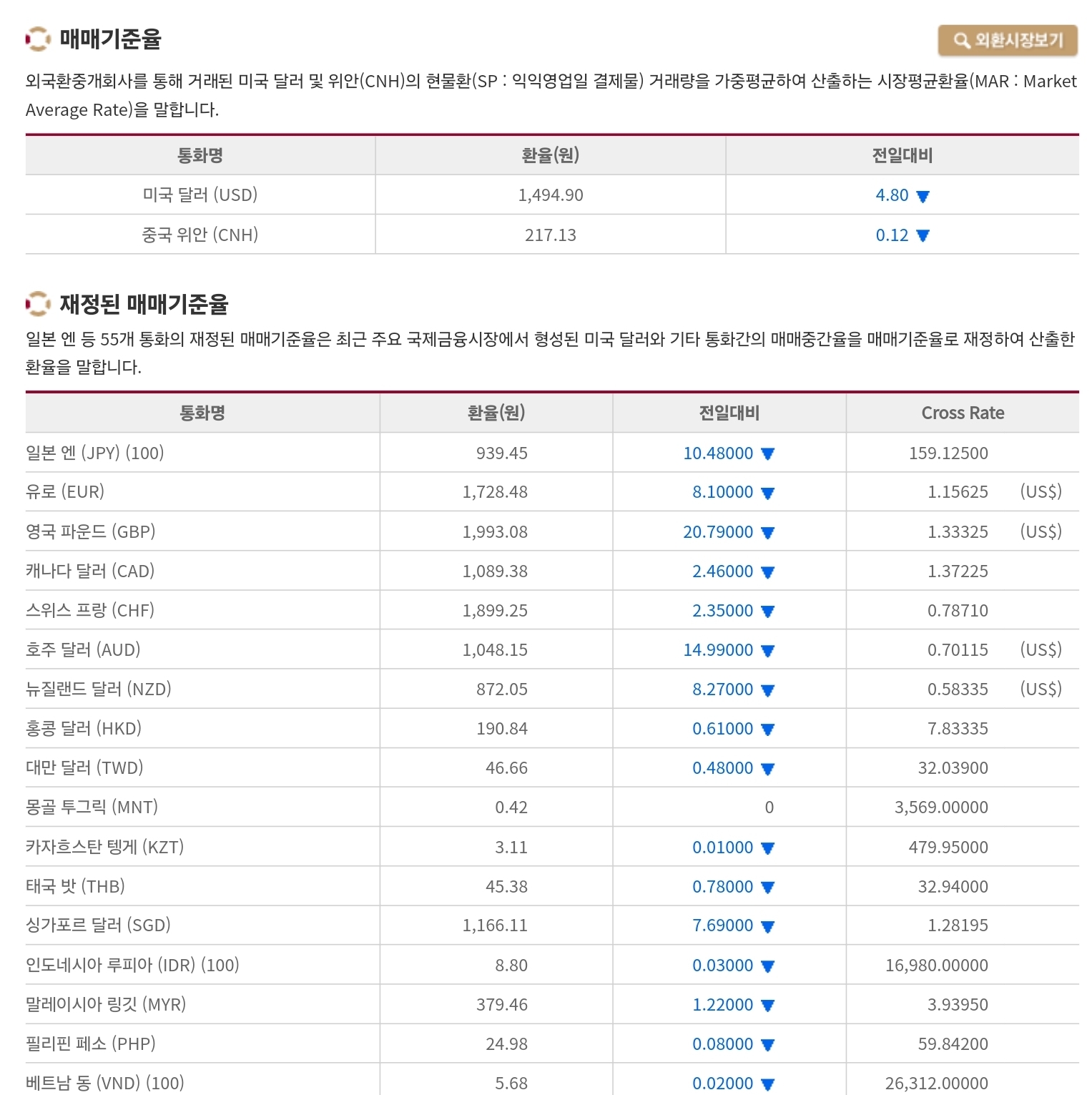Click the JPY cross rate 159.12500
1092x1095 pixels.
948,453
